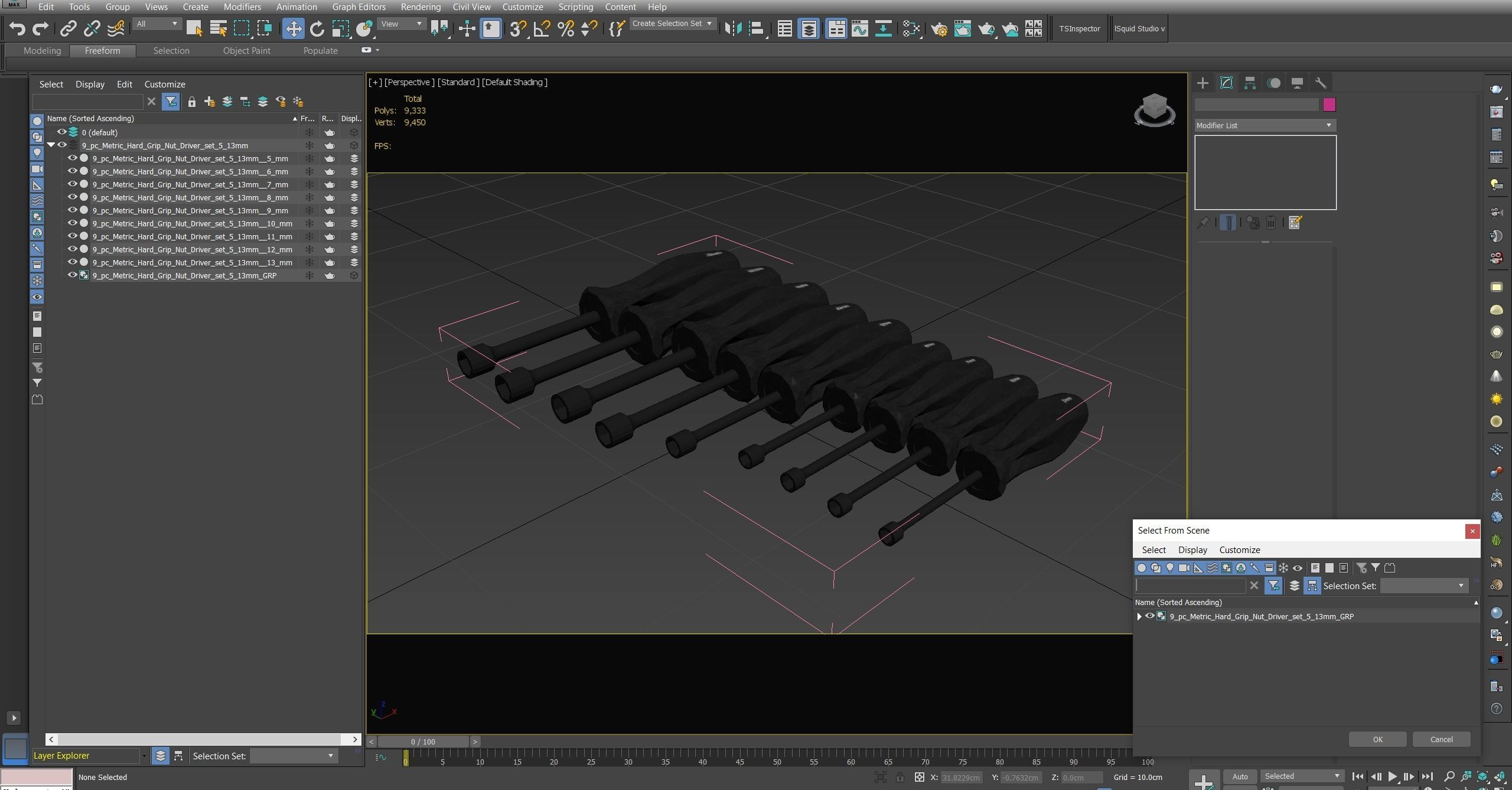Click the Undo arrow icon
The width and height of the screenshot is (1512, 790).
(x=17, y=28)
